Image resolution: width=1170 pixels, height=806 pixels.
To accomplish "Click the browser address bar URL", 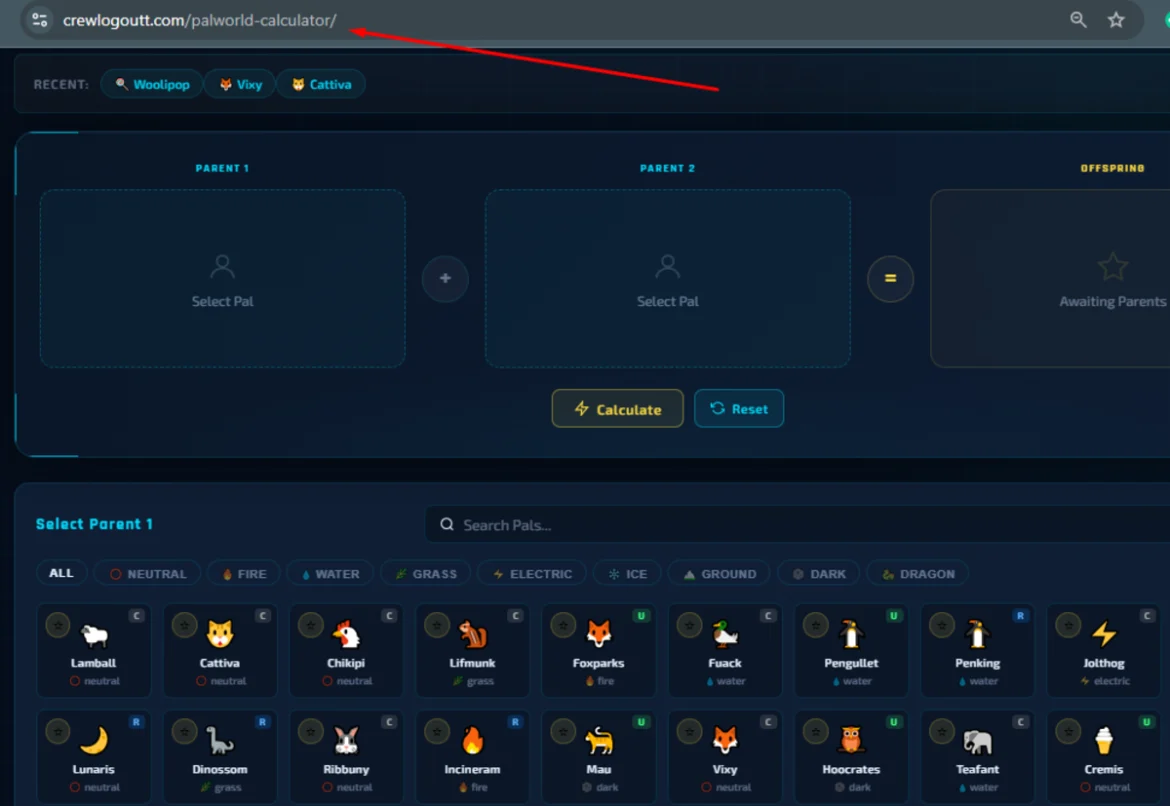I will coord(199,20).
